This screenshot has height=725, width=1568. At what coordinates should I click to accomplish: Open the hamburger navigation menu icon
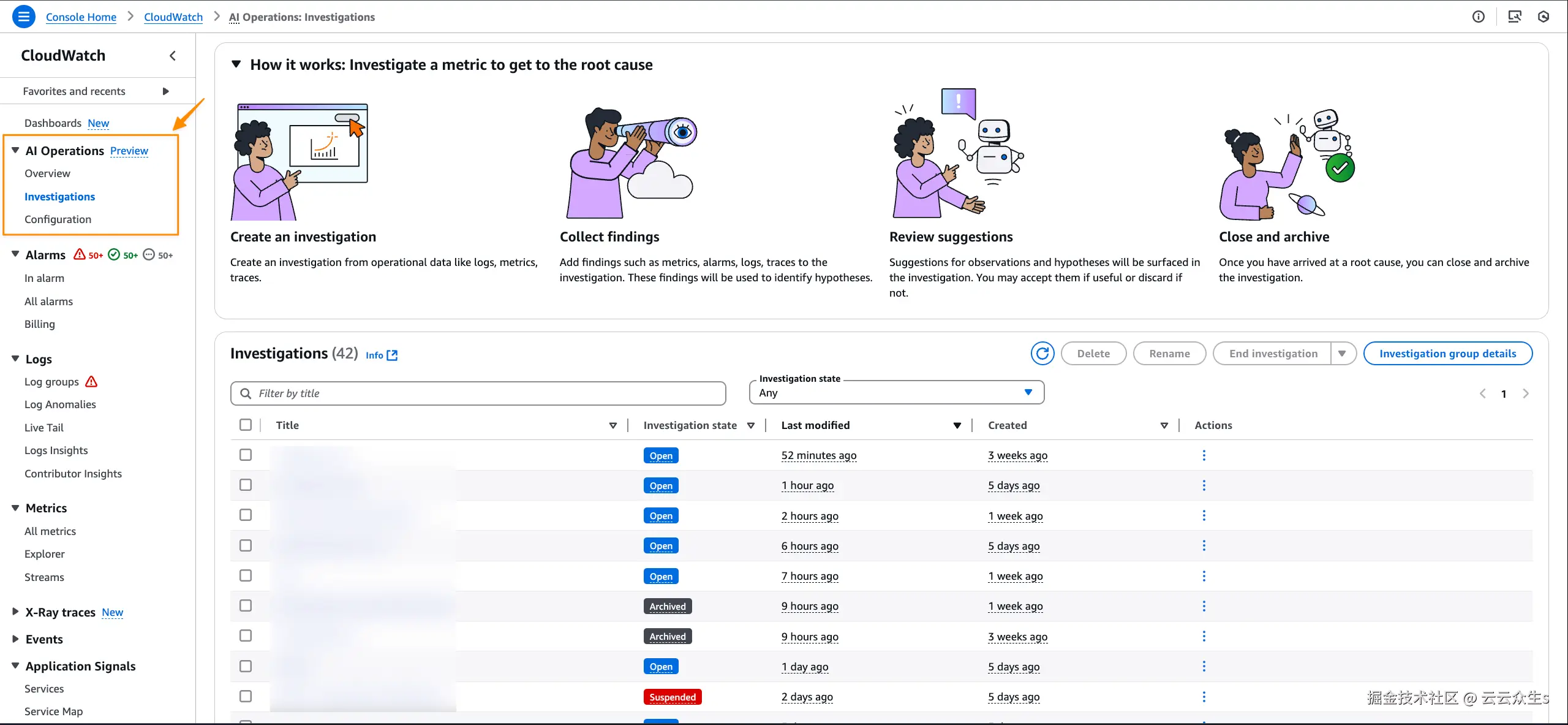pos(23,17)
